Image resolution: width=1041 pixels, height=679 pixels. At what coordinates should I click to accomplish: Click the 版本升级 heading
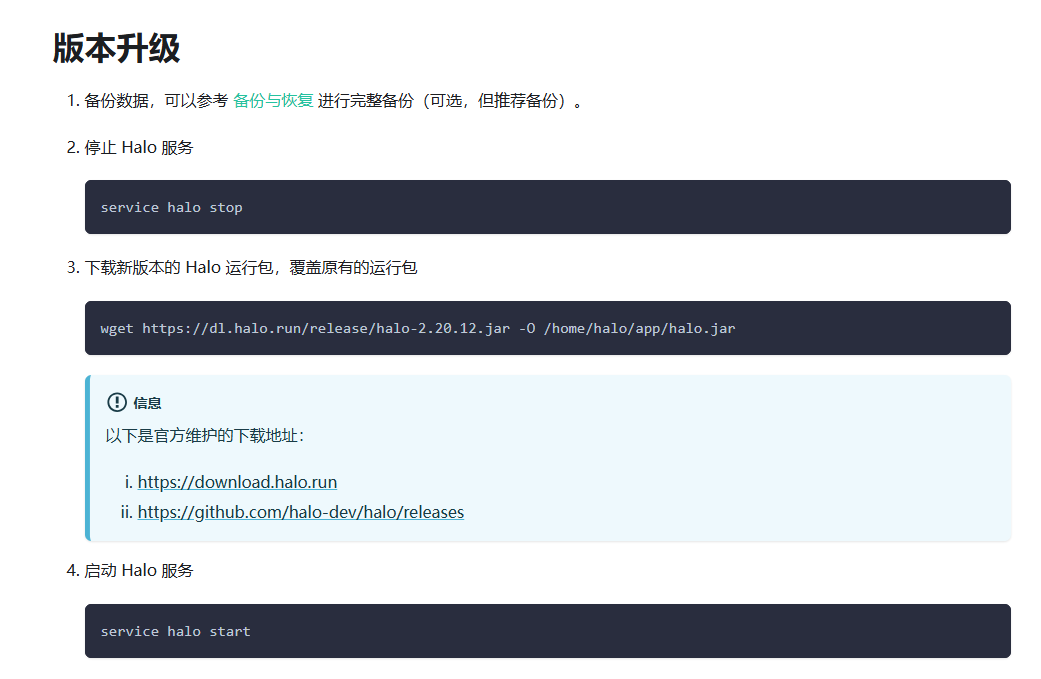pyautogui.click(x=116, y=48)
